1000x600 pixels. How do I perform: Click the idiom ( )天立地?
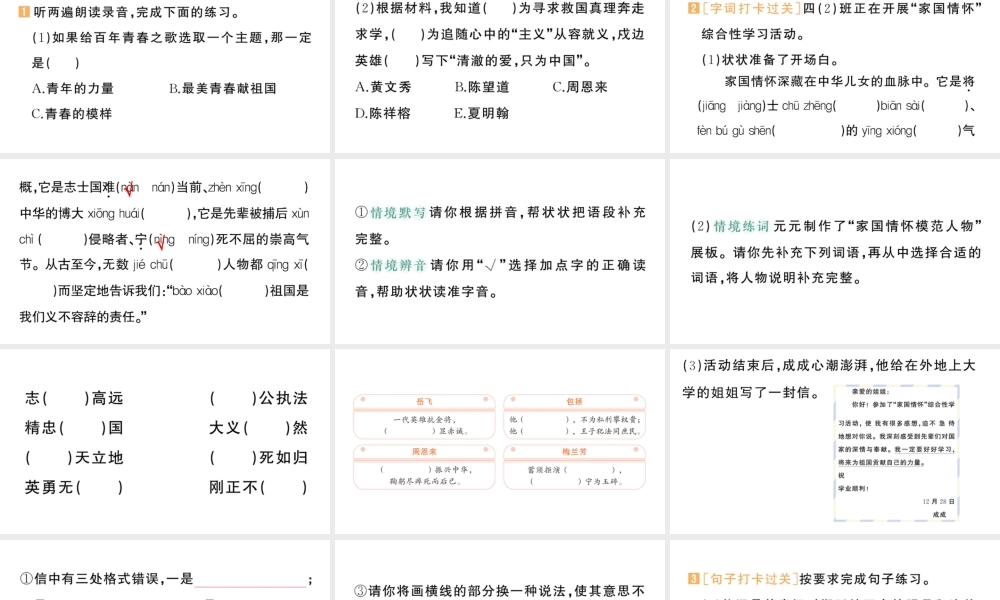74,458
